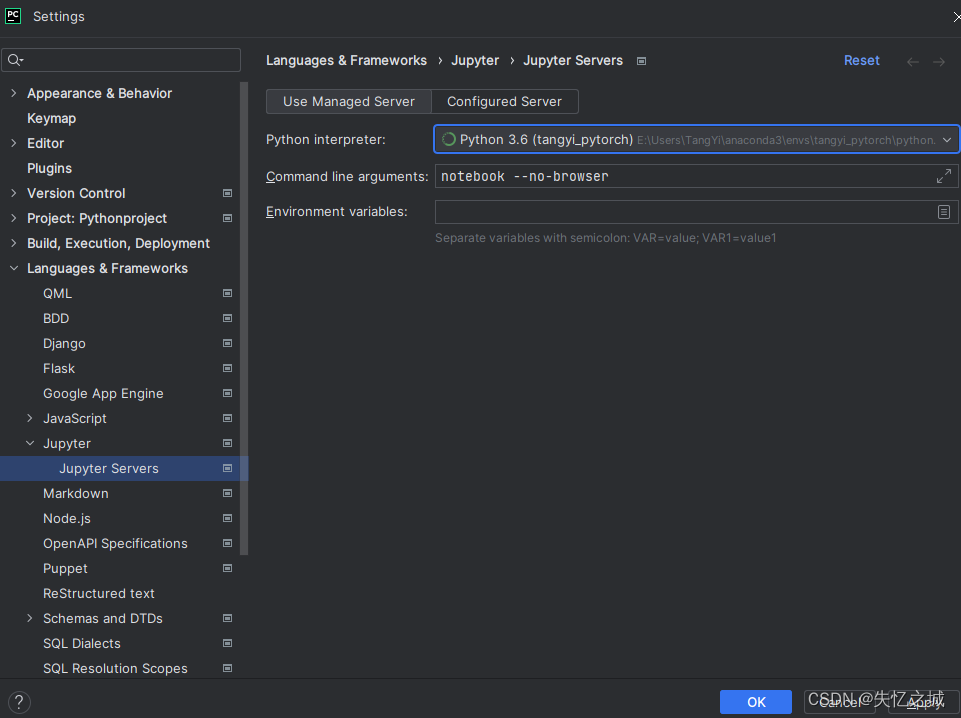This screenshot has height=718, width=961.
Task: Click project-level icon beside JavaScript
Action: tap(227, 418)
